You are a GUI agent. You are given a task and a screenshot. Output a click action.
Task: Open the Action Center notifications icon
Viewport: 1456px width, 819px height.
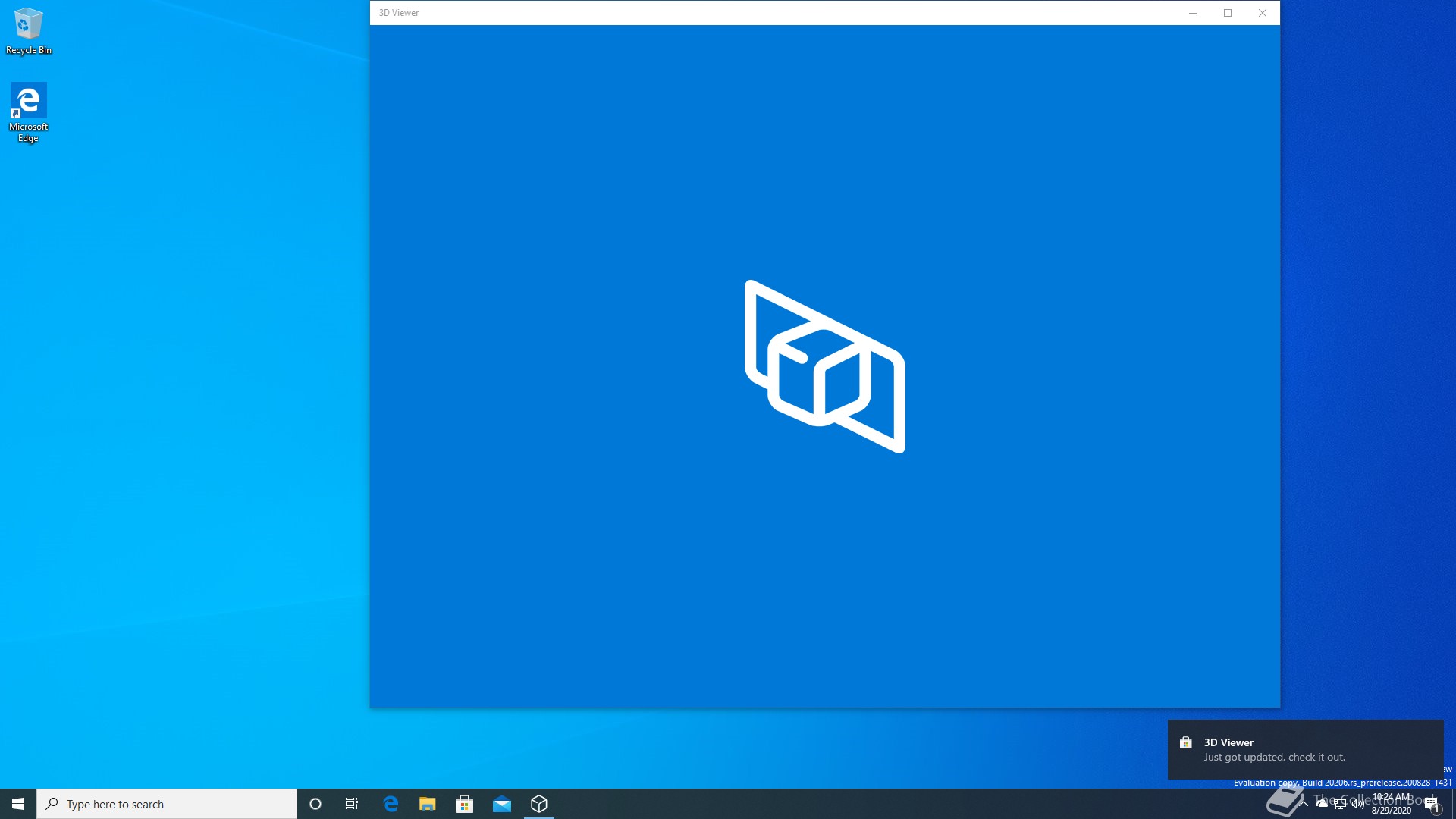1432,804
